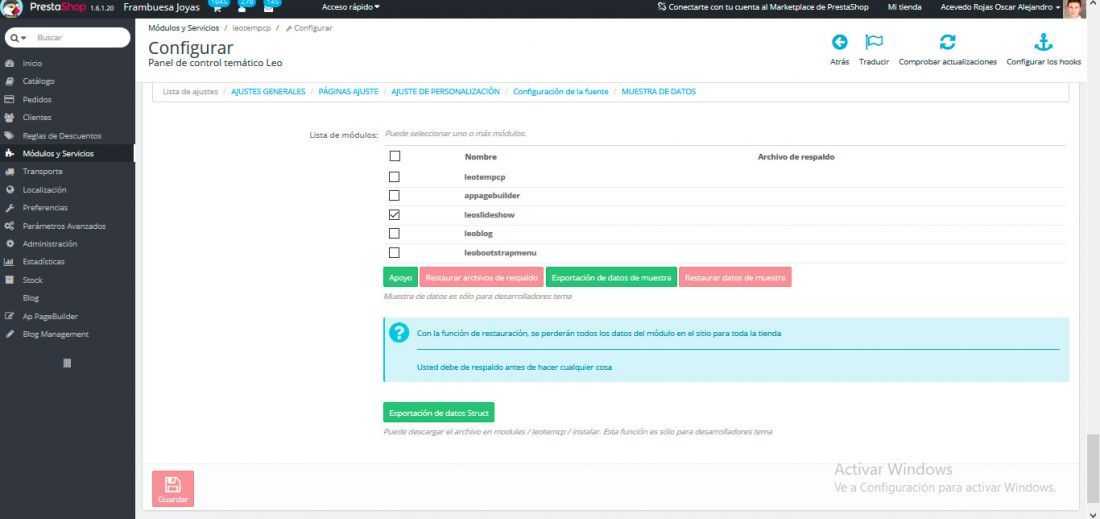Viewport: 1100px width, 519px height.
Task: Click the Stock box icon
Action: point(10,280)
